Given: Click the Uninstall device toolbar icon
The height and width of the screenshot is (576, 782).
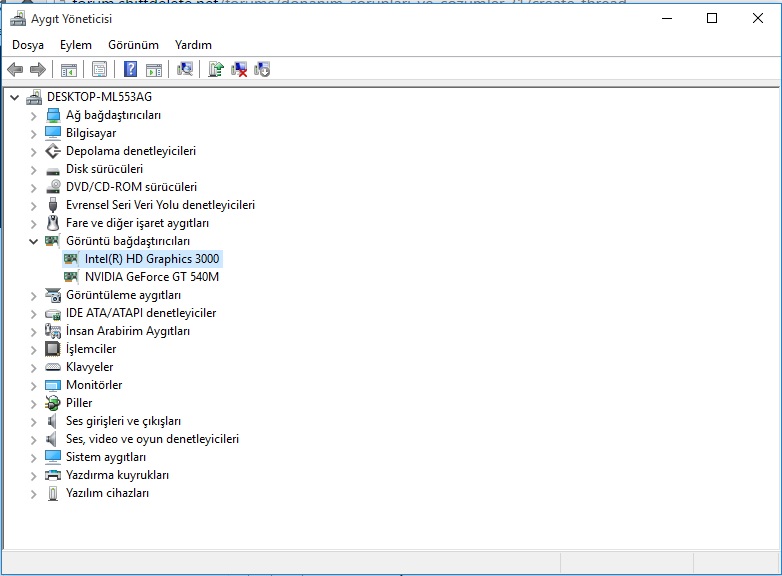Looking at the screenshot, I should pyautogui.click(x=262, y=69).
